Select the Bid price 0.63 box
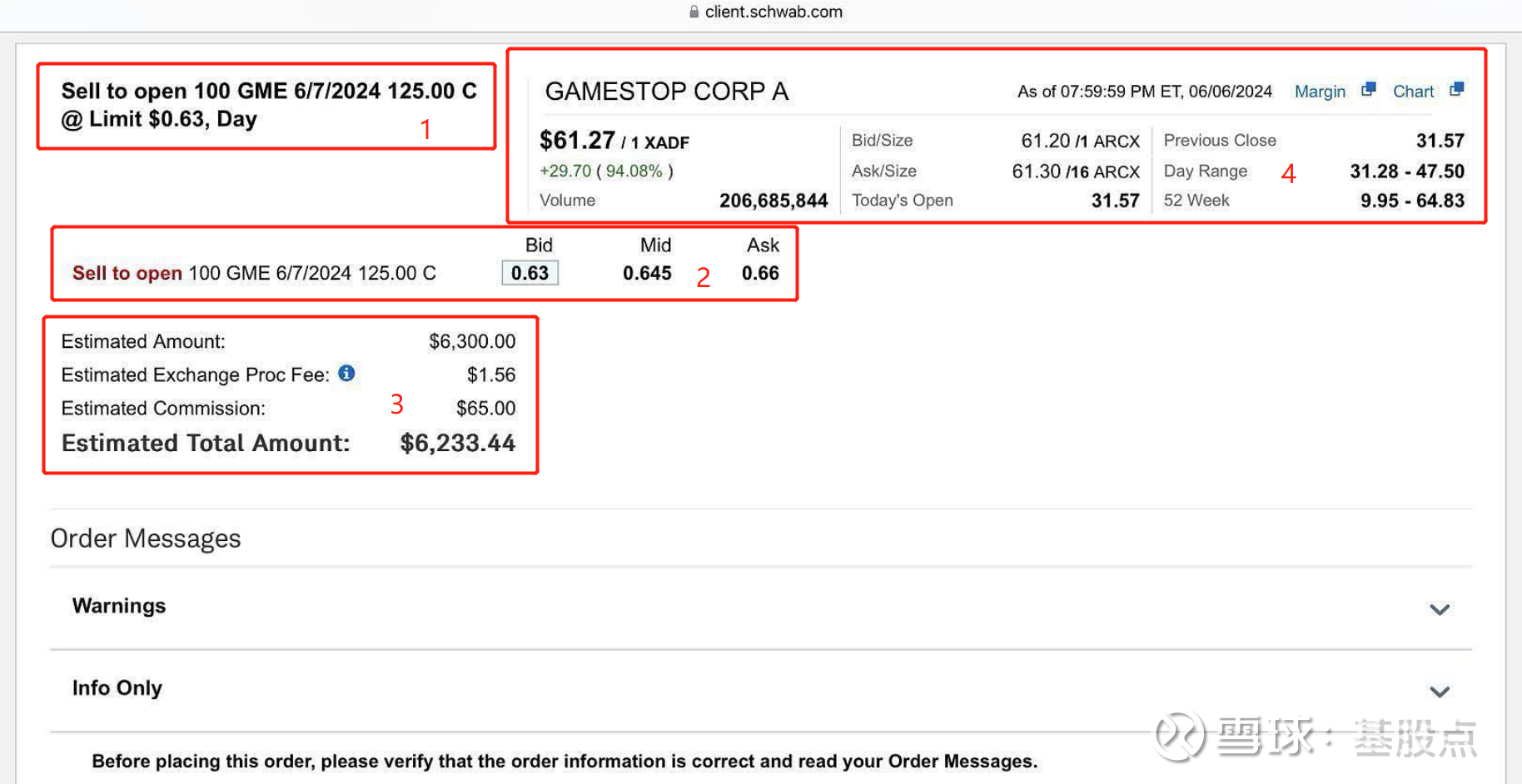 tap(530, 273)
